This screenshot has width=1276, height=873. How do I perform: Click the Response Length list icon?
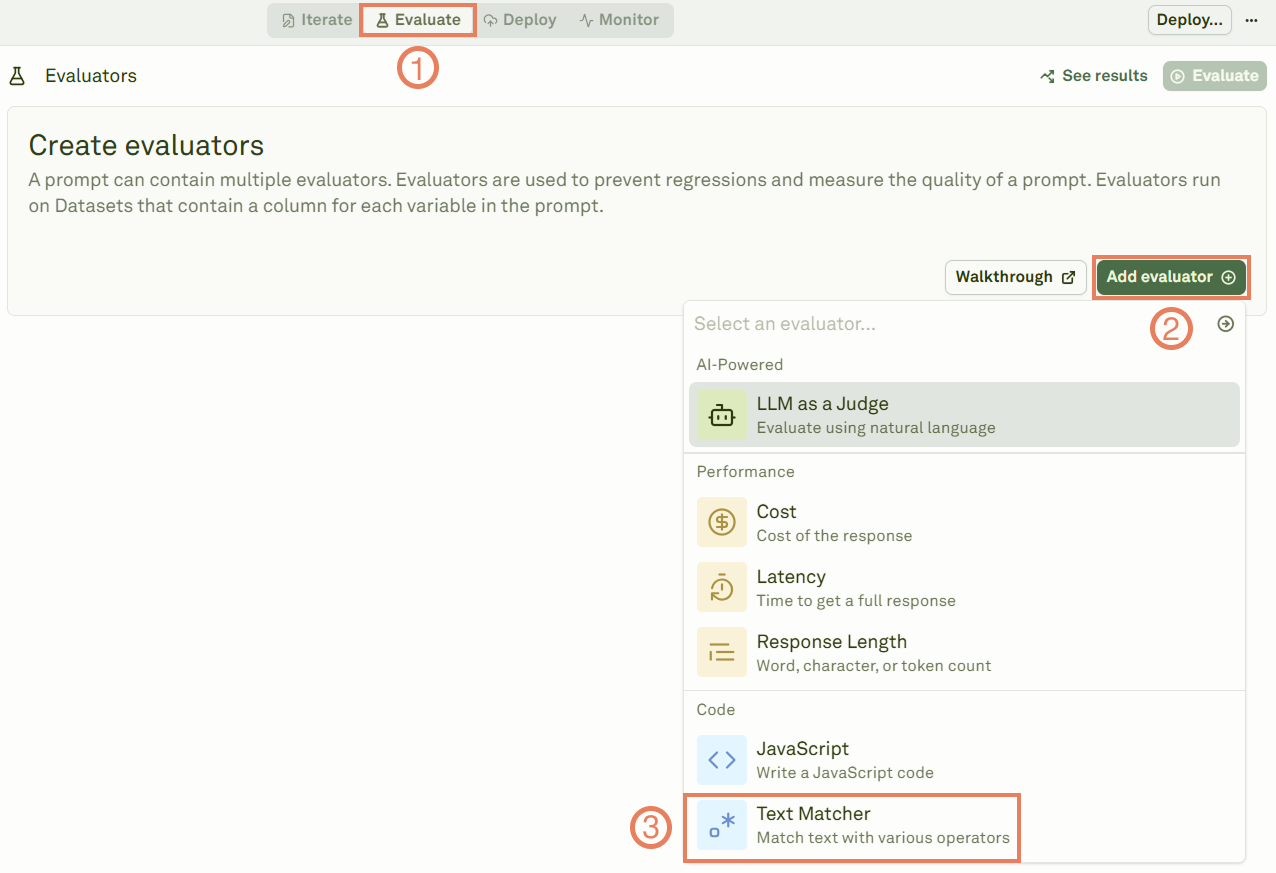tap(721, 652)
